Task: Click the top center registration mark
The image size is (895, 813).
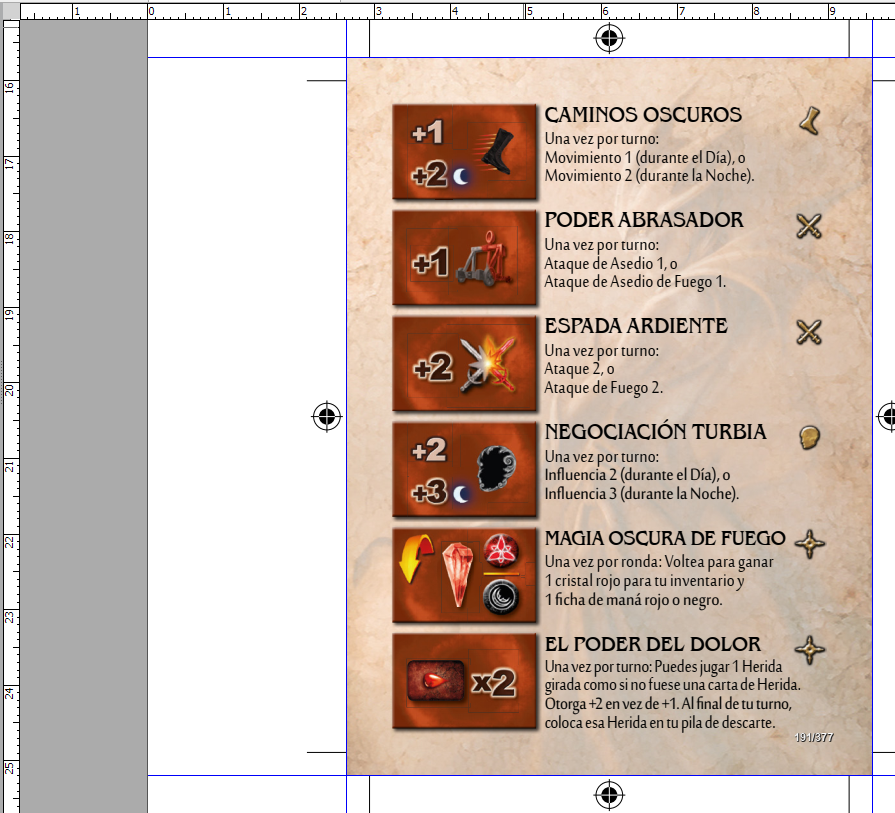Action: click(609, 38)
